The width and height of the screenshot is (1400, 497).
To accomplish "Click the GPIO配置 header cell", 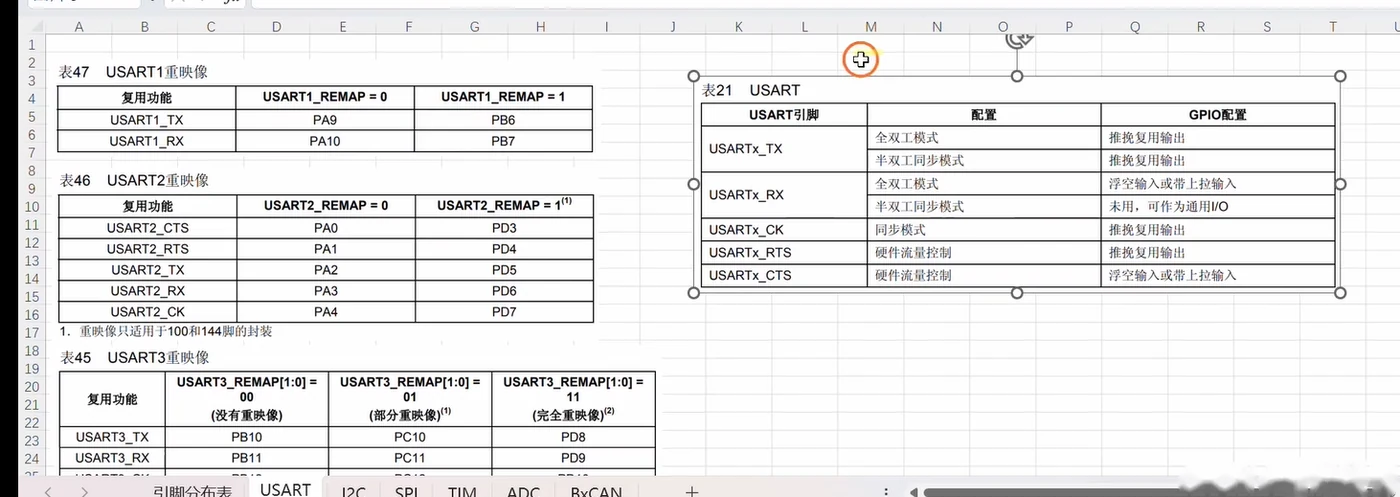I will 1218,115.
